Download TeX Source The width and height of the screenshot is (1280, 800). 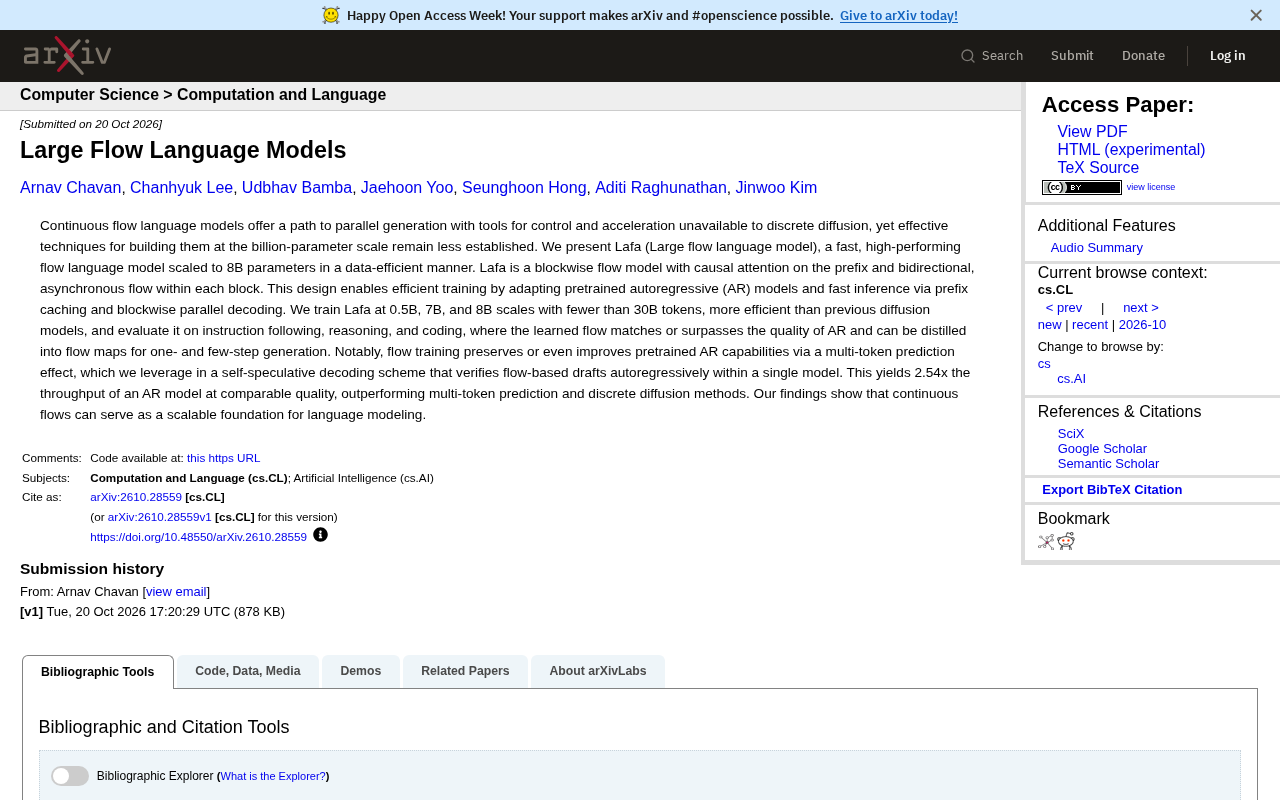pos(1098,168)
